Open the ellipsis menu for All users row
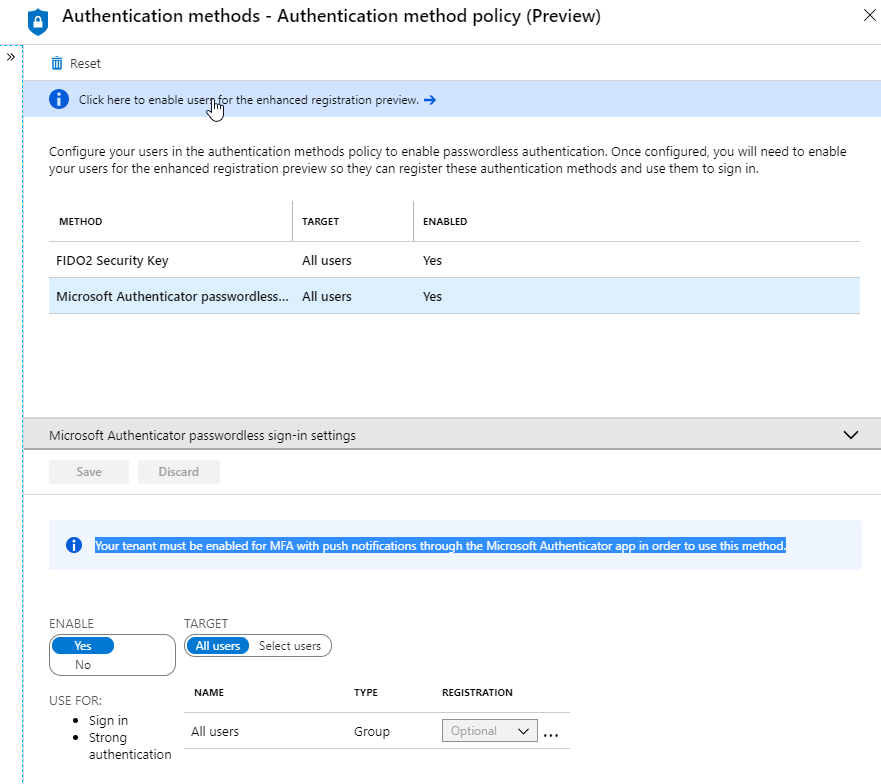This screenshot has width=881, height=784. (551, 733)
